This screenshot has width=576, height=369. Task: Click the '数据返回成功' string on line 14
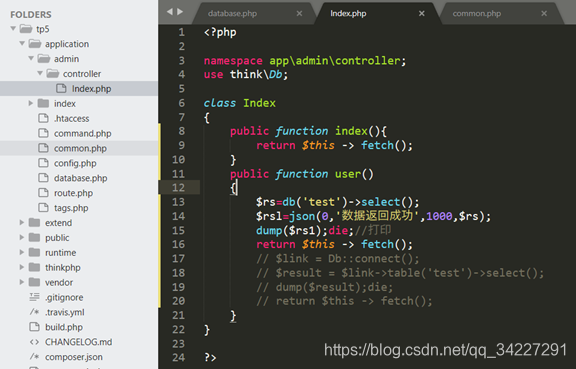click(377, 216)
